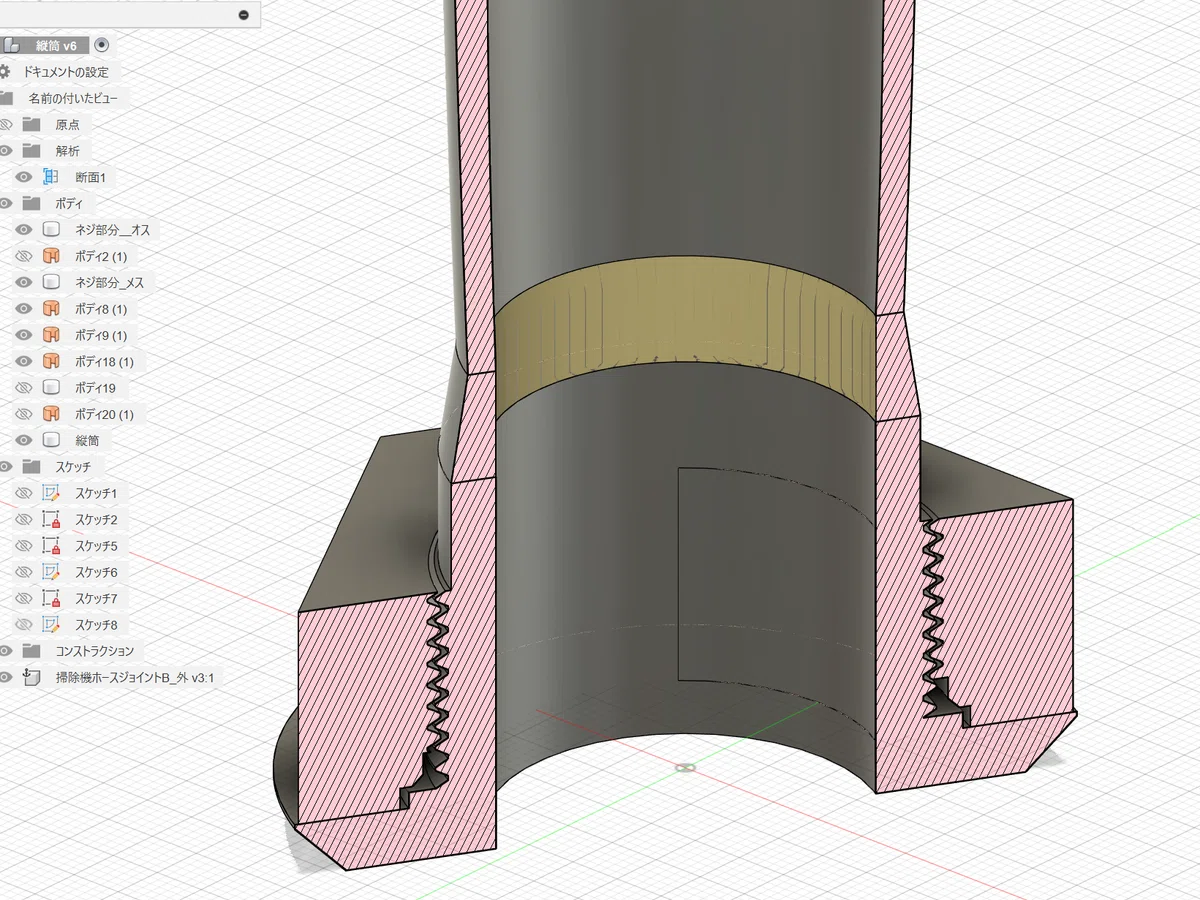Click the orange ボディ20 (1) body icon
1200x900 pixels.
tap(51, 413)
